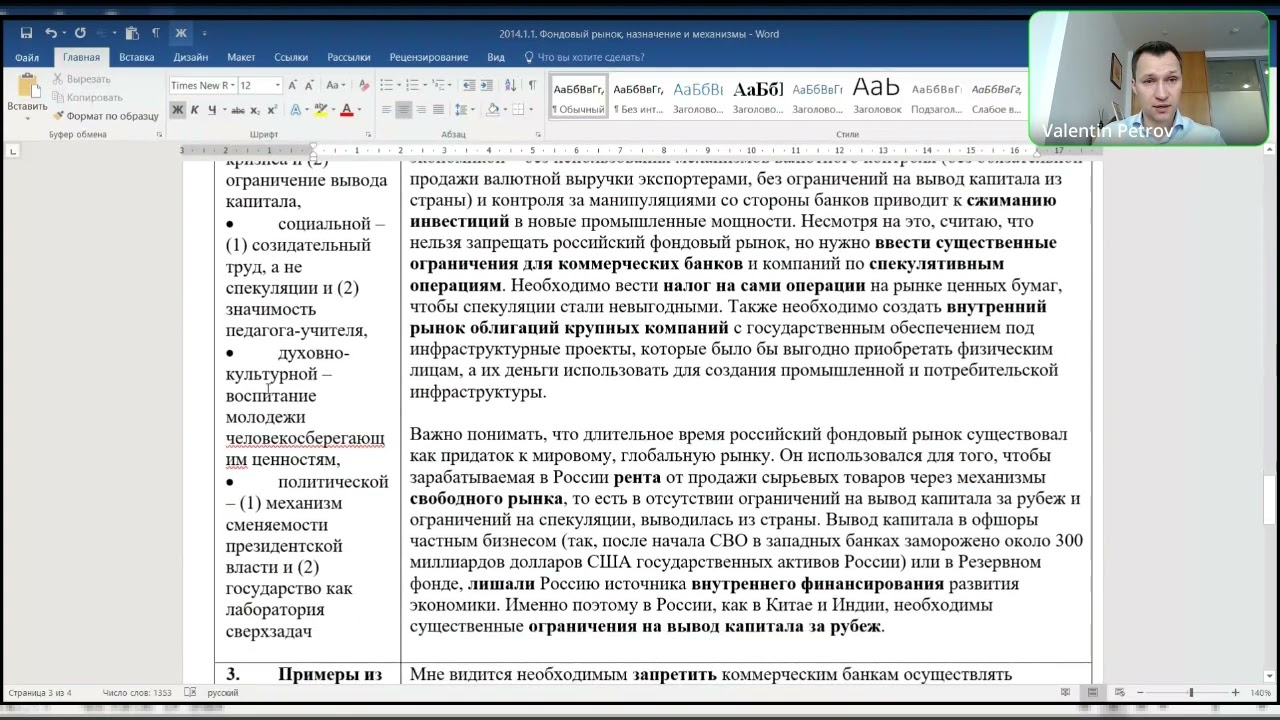This screenshot has height=720, width=1280.
Task: Apply a bulleted list
Action: [x=386, y=85]
